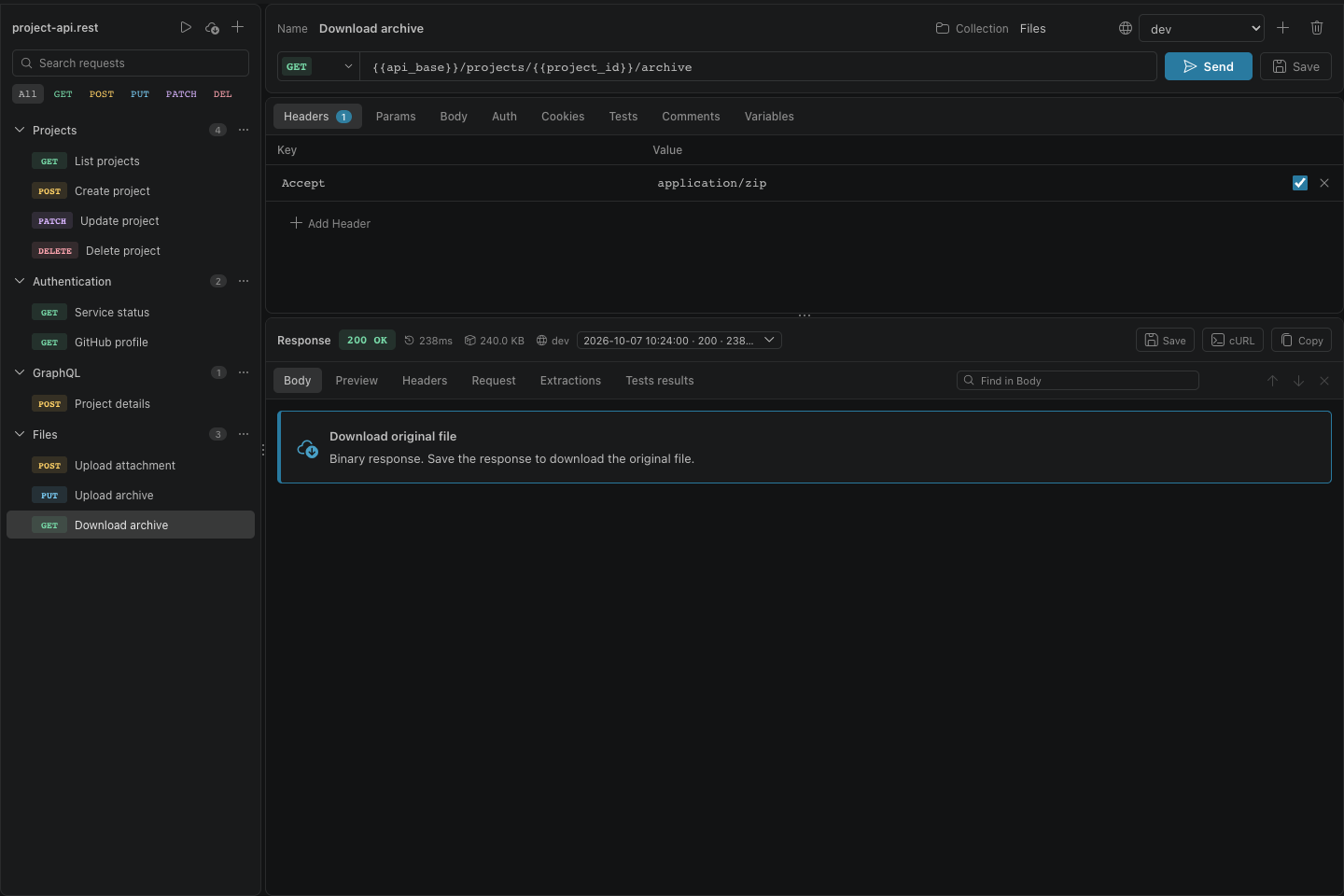Click the cloud sync icon beside project-api.rest

[212, 27]
